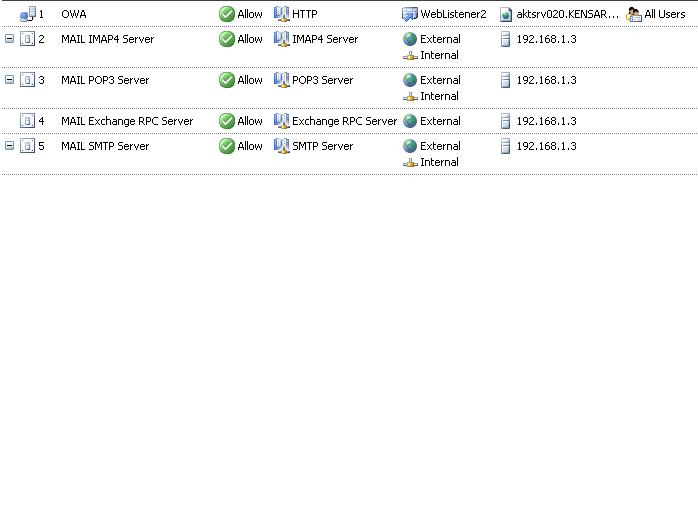Collapse the MAIL SMTP Server rule row

[x=9, y=146]
